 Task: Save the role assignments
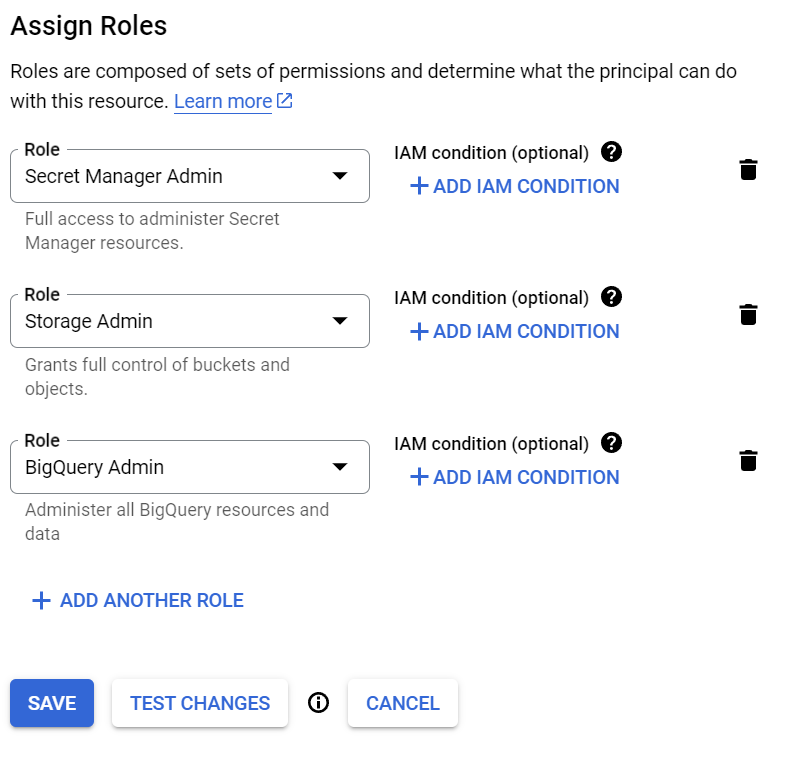52,703
